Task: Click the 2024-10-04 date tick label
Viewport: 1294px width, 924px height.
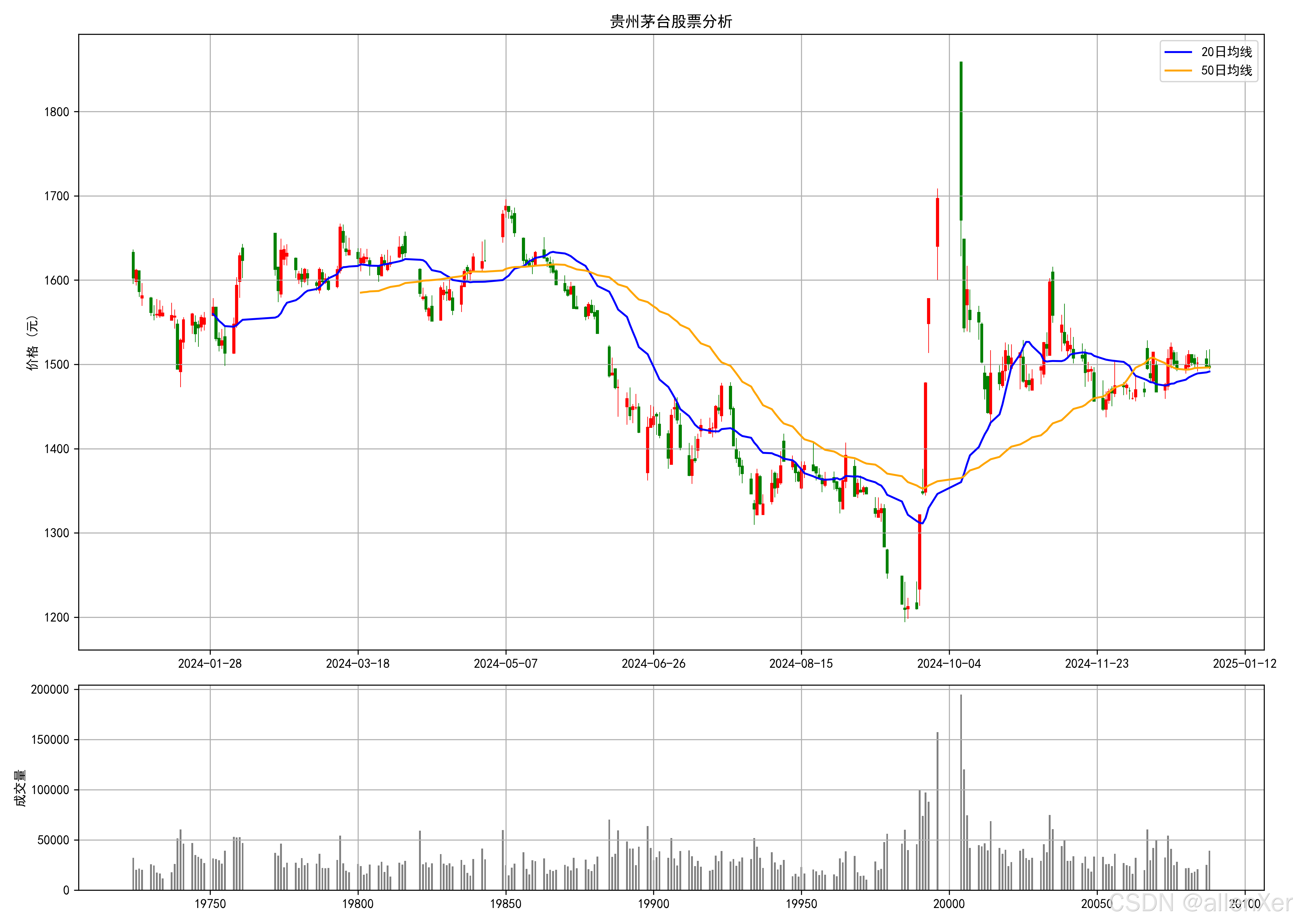Action: coord(949,663)
